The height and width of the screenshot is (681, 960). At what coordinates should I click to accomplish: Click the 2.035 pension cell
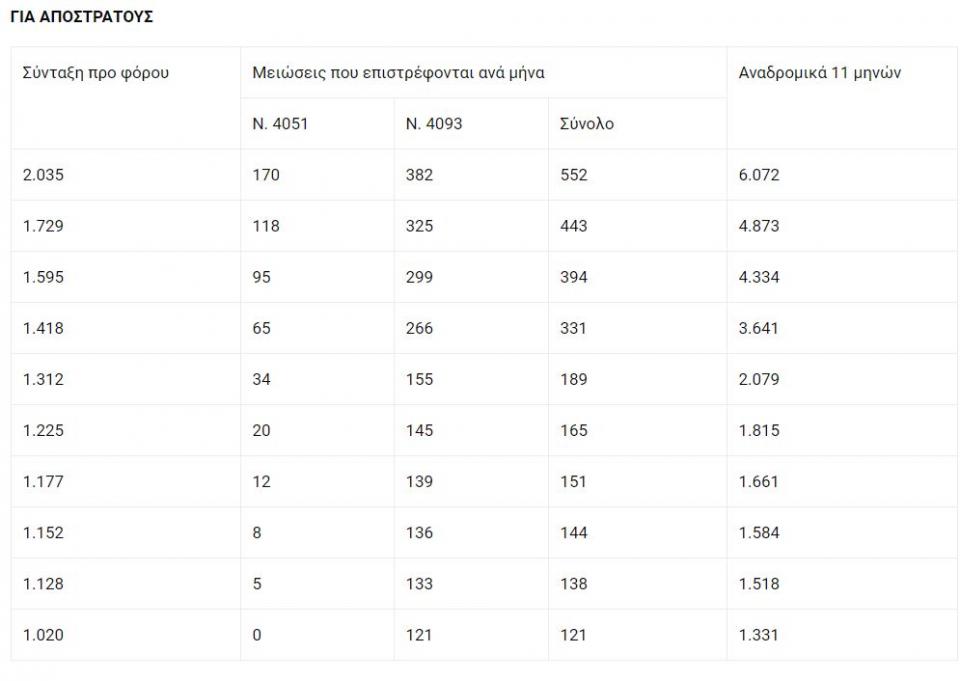43,175
